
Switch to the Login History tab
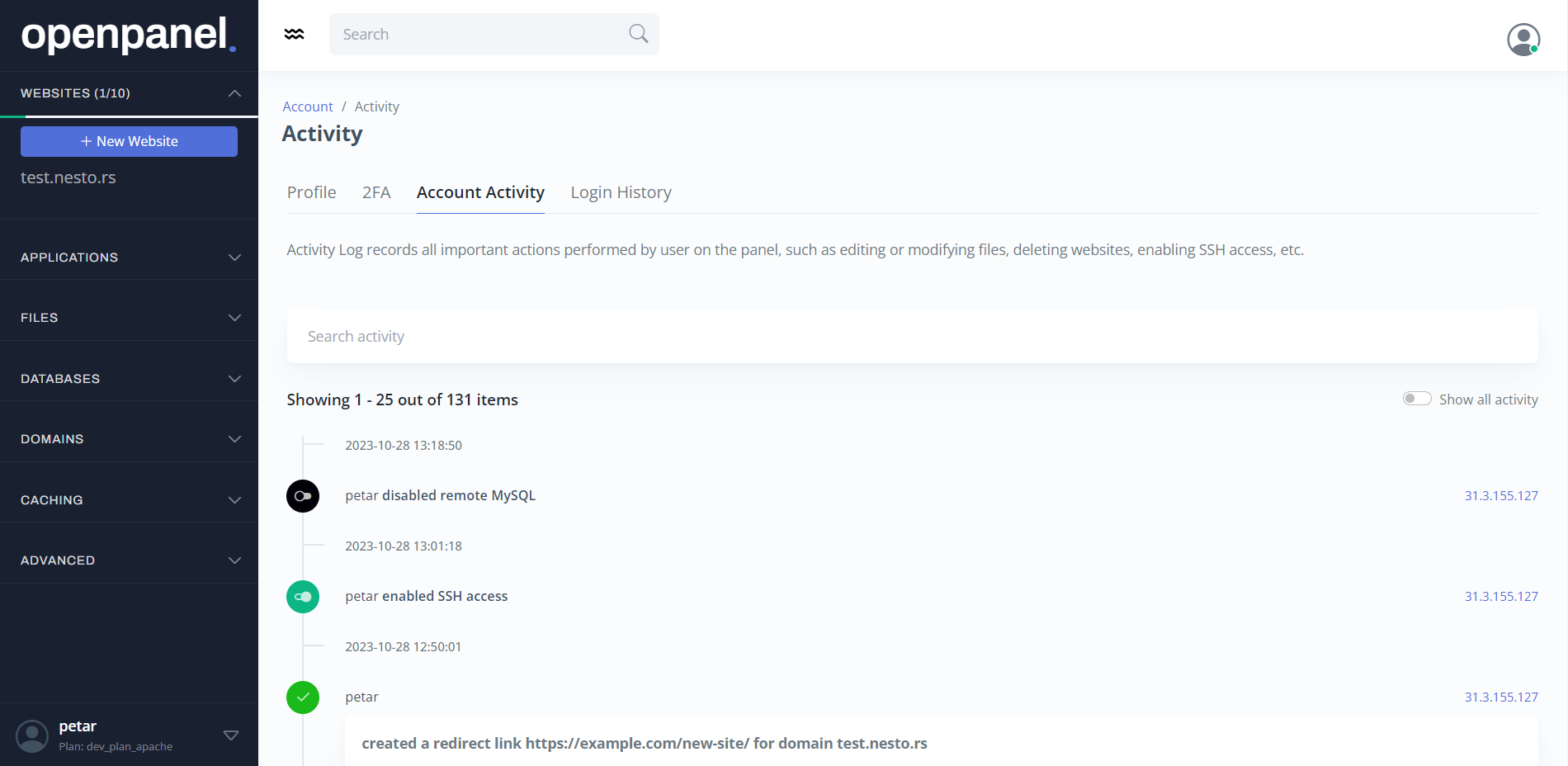tap(621, 192)
